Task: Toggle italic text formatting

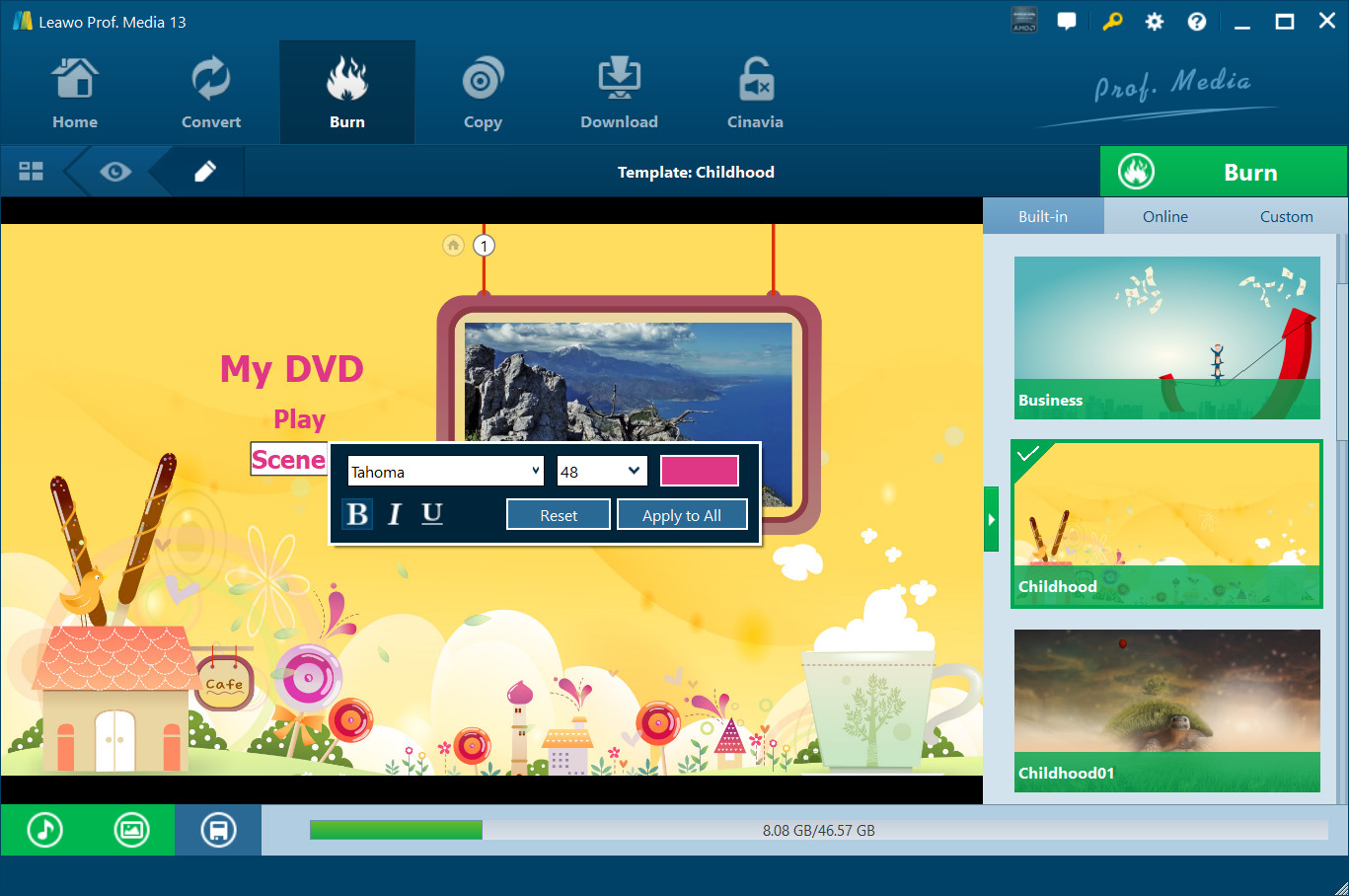Action: 394,514
